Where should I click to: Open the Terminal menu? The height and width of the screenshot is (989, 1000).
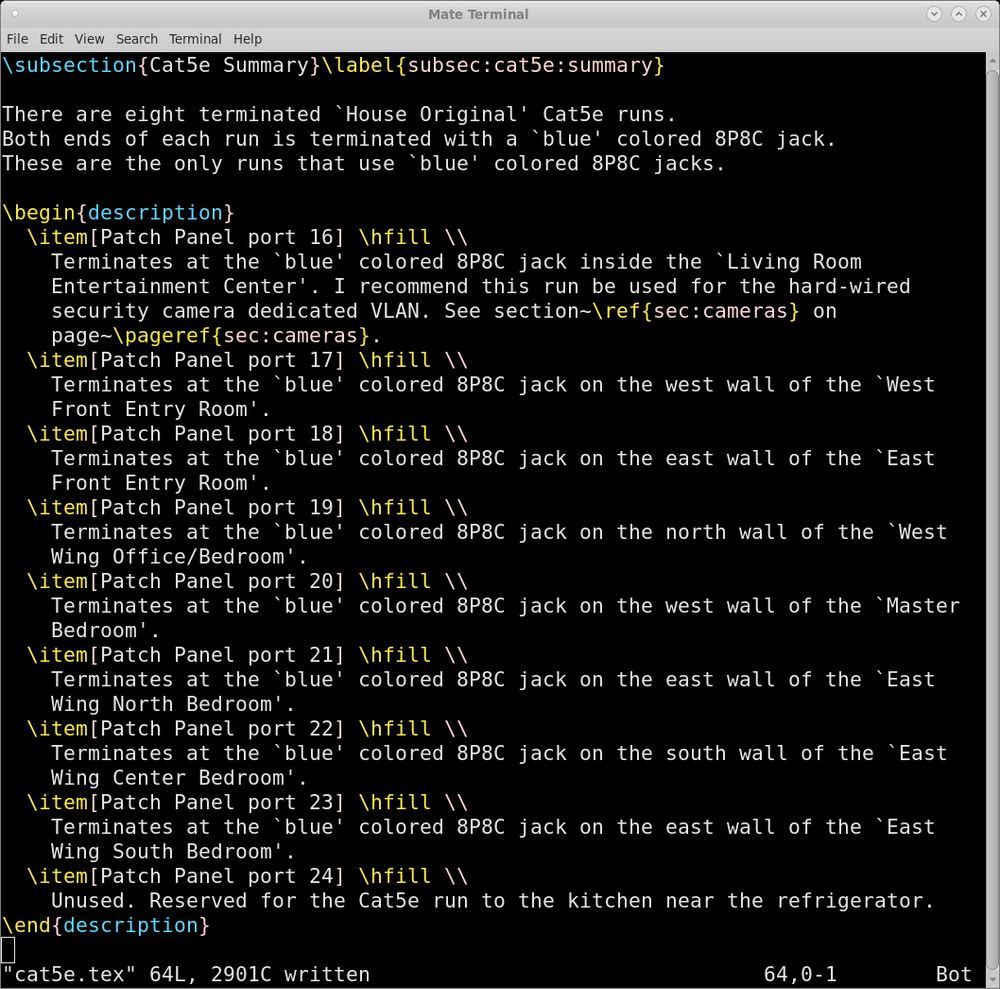coord(195,39)
